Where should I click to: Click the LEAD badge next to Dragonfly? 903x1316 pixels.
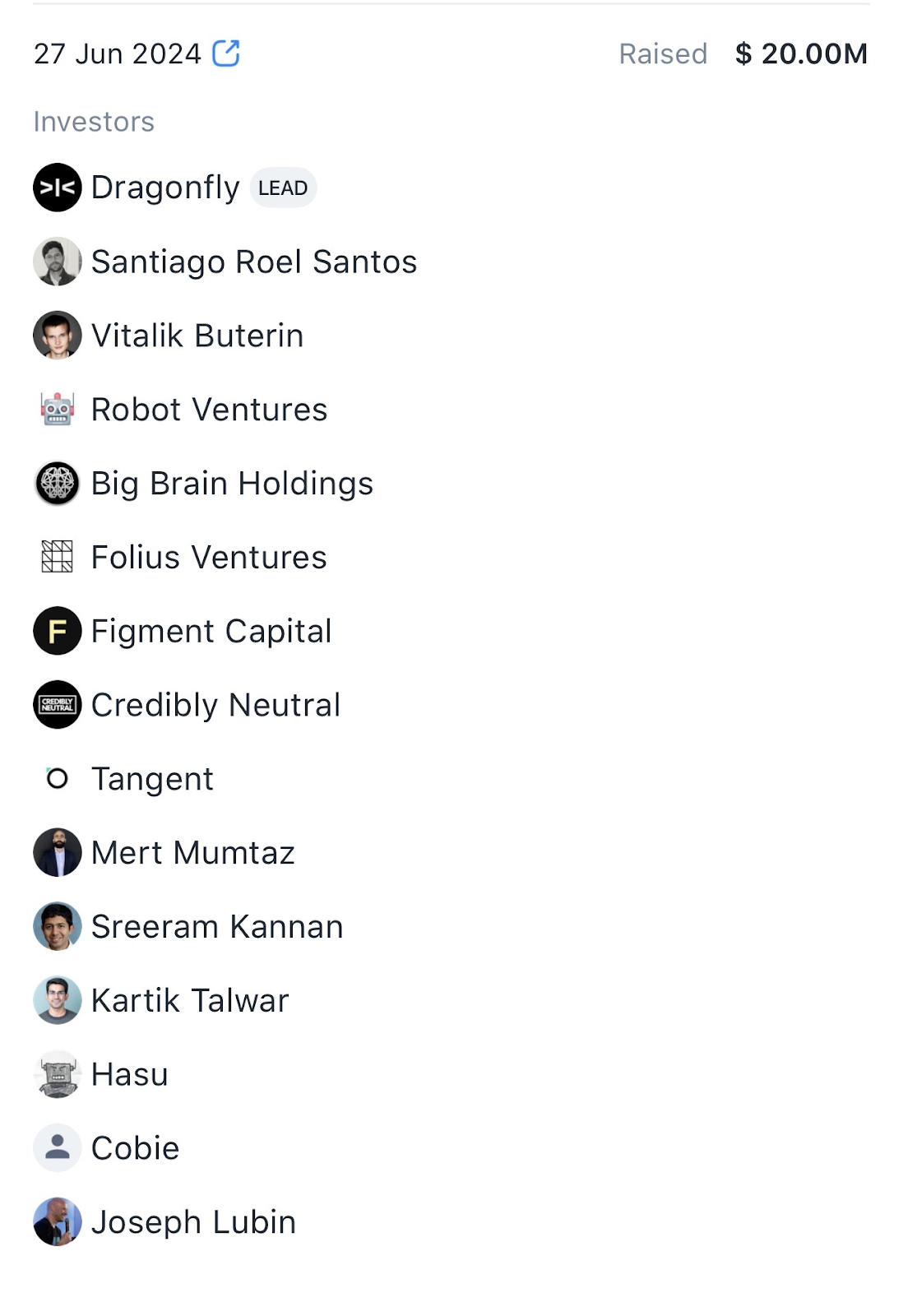(x=283, y=188)
